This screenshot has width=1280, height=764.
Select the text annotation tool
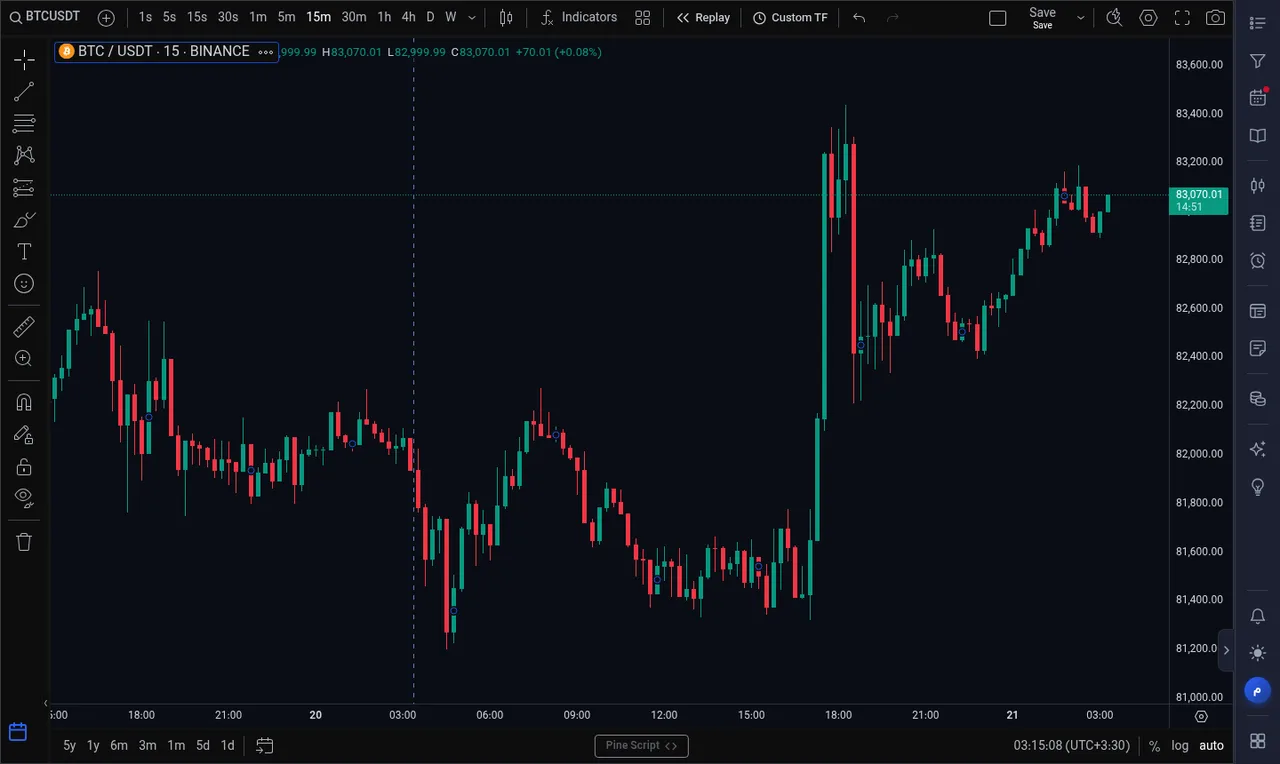point(24,252)
